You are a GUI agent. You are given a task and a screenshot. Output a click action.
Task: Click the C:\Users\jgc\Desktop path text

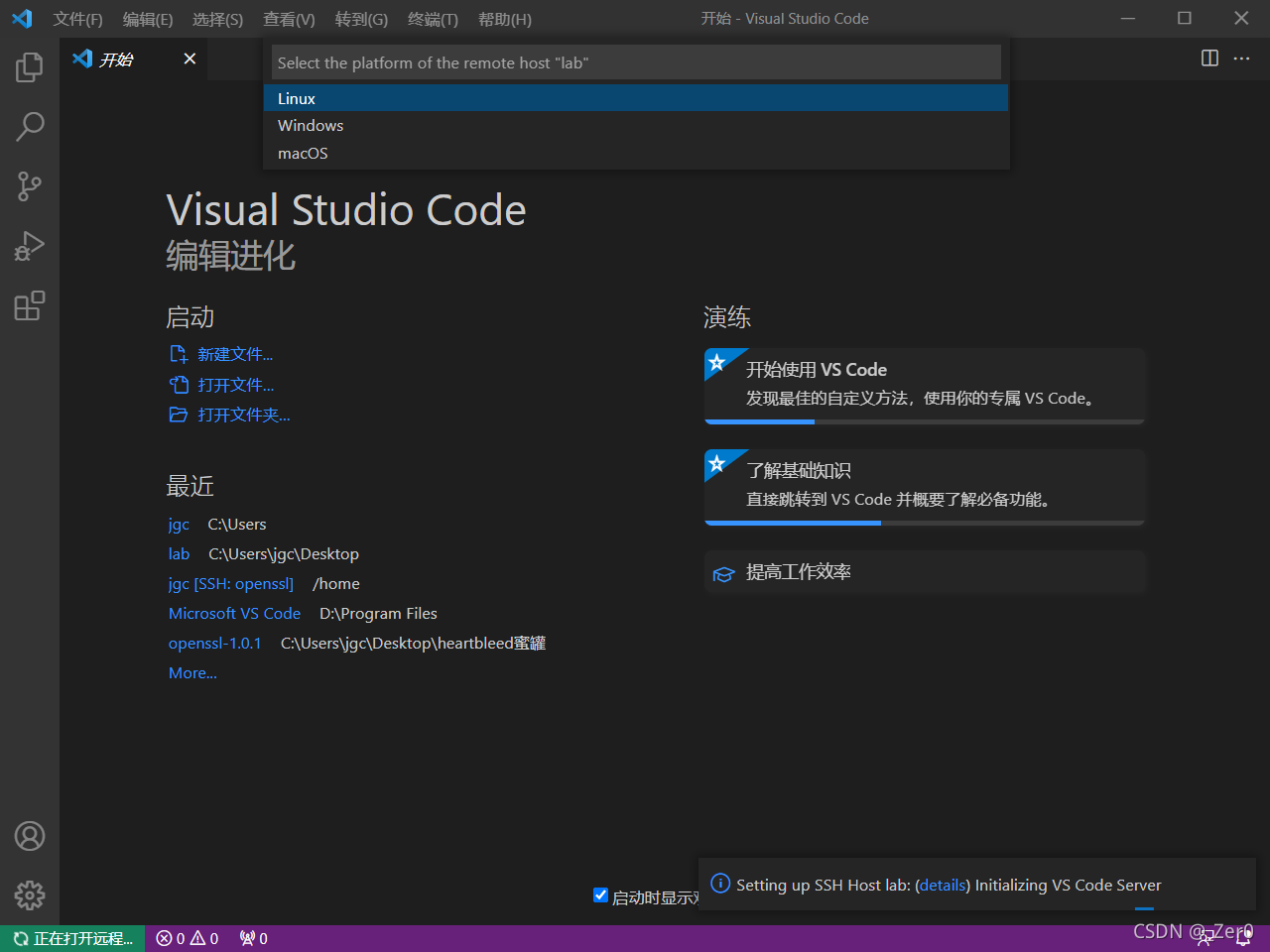click(284, 553)
